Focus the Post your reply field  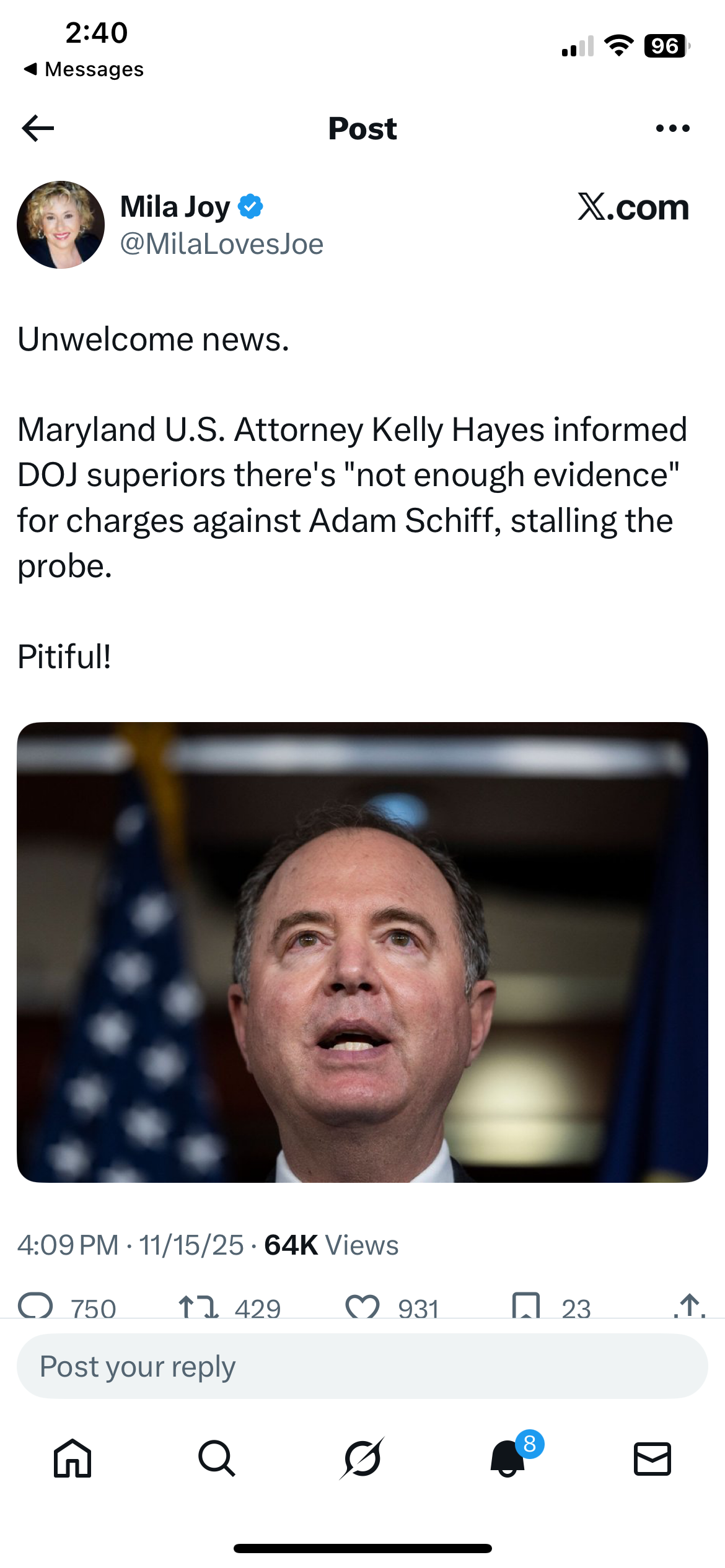(x=362, y=1366)
